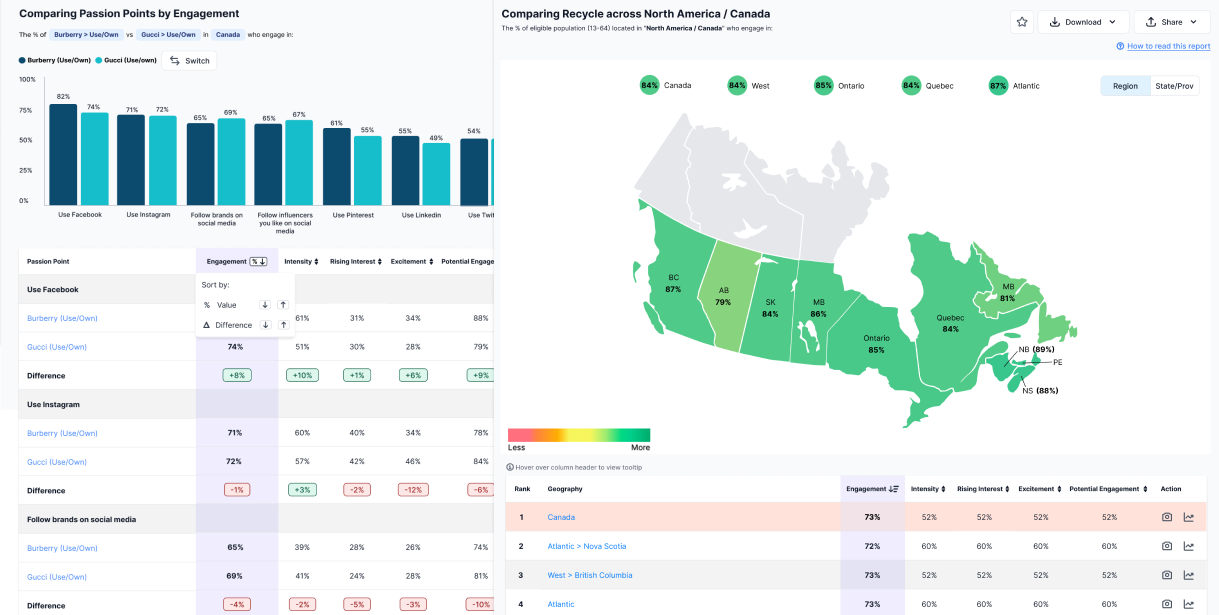The image size is (1219, 615).
Task: Click the Less-More color gradient legend
Action: coord(579,435)
